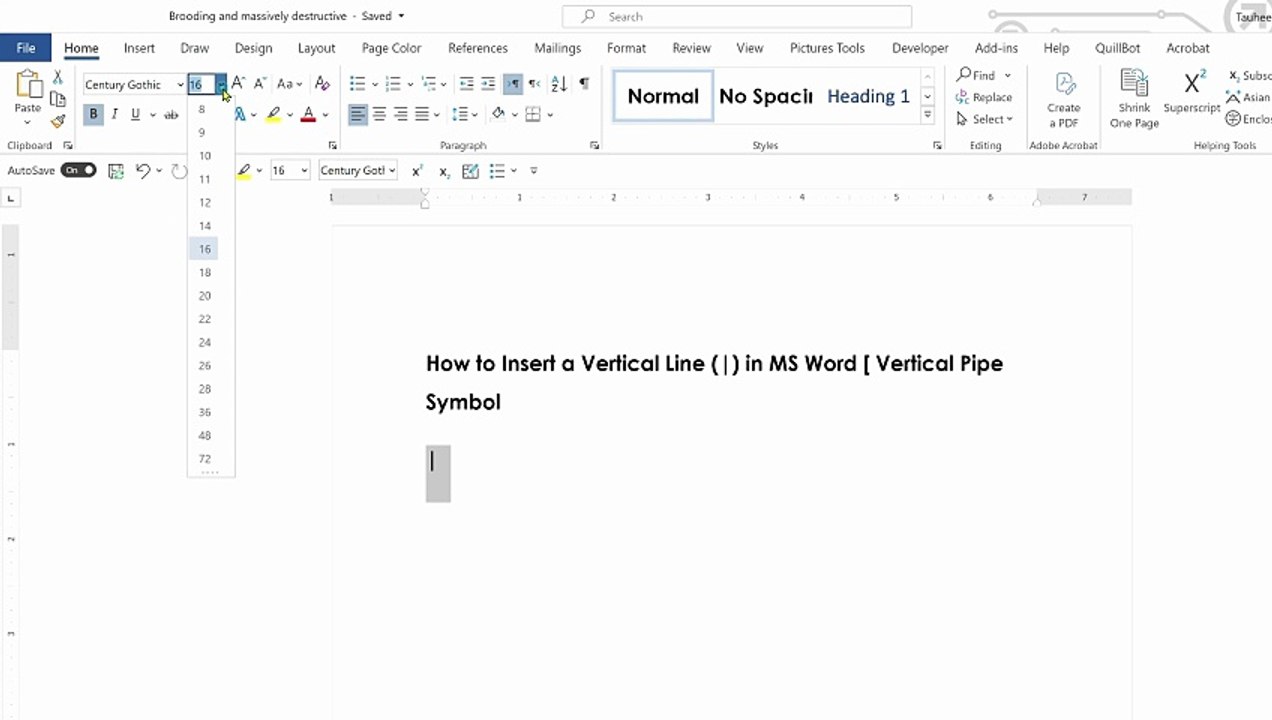Click the Decrease Indent icon
Image resolution: width=1272 pixels, height=720 pixels.
(x=466, y=84)
